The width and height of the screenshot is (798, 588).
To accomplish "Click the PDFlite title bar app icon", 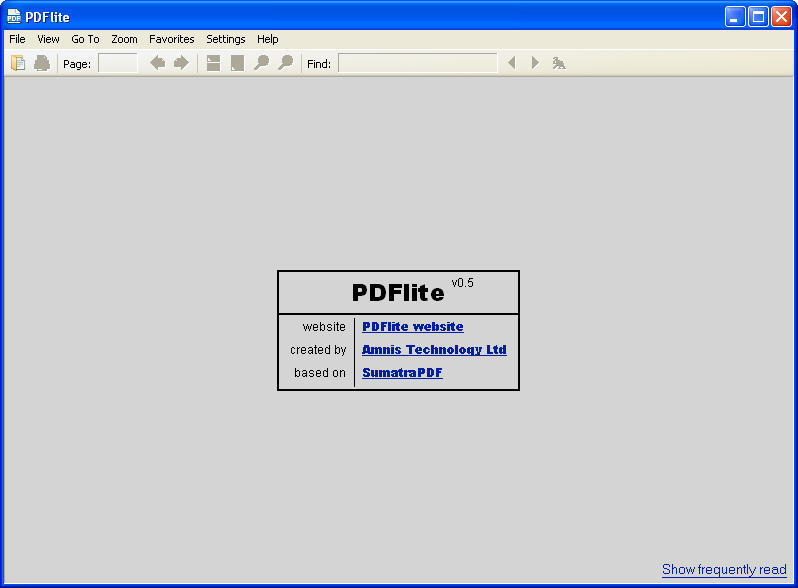I will pos(14,17).
